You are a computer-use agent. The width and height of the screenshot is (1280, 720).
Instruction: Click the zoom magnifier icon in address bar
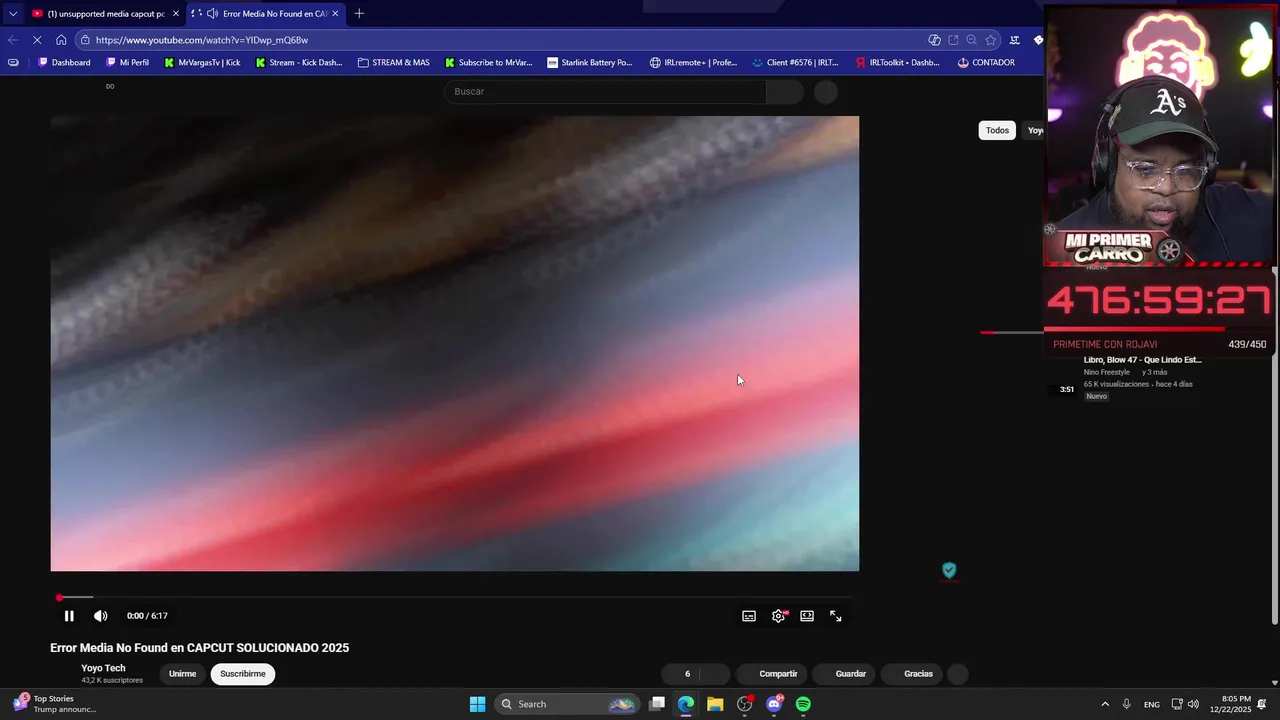(x=971, y=40)
